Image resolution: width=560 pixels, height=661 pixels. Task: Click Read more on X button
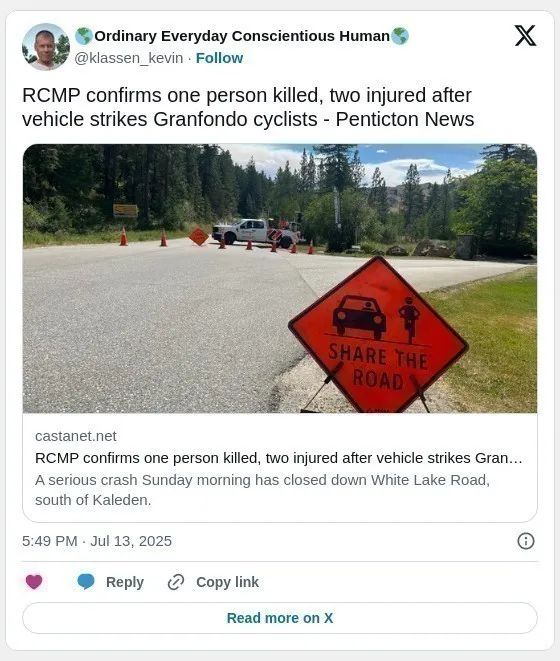pos(280,618)
